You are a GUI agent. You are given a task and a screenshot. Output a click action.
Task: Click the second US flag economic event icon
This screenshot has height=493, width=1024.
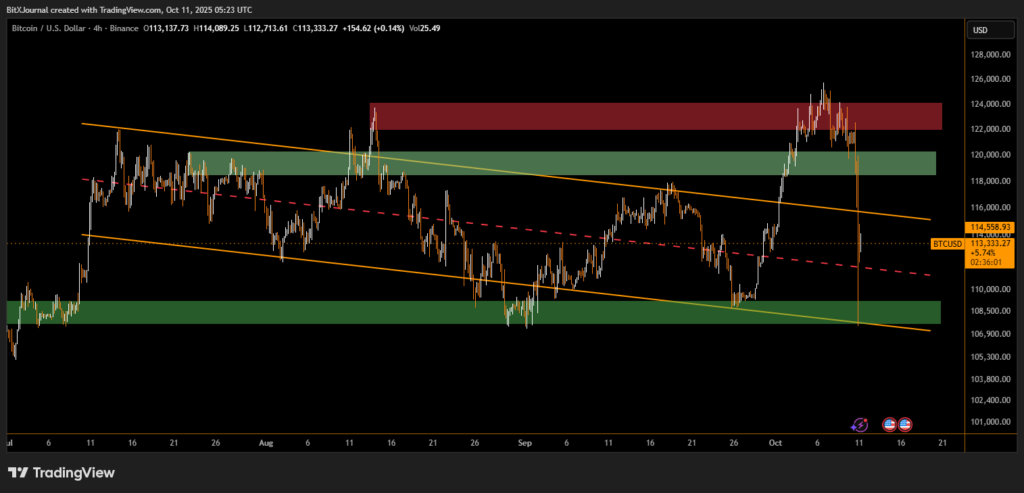pyautogui.click(x=905, y=425)
